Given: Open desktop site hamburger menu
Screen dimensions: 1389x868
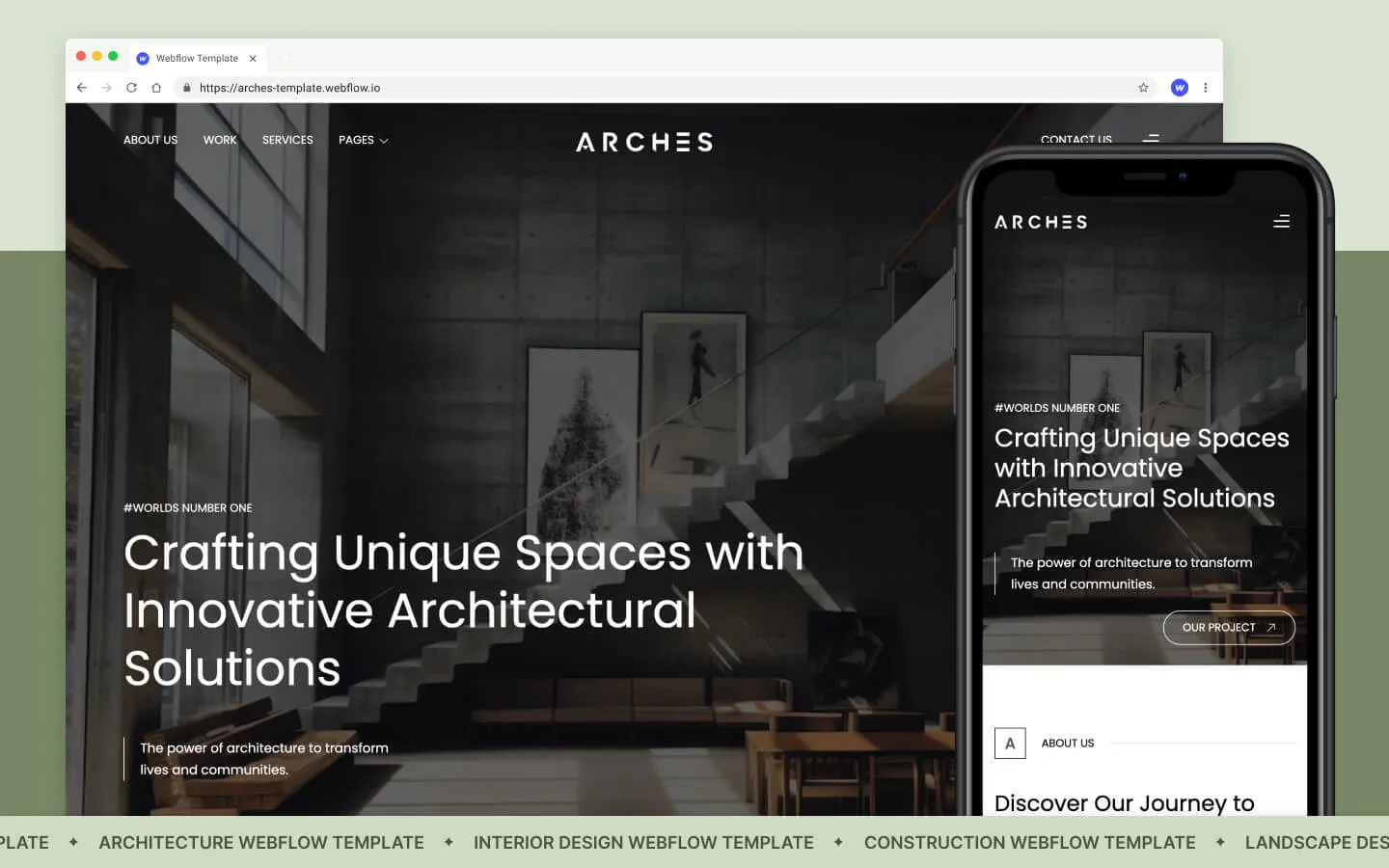Looking at the screenshot, I should coord(1150,139).
